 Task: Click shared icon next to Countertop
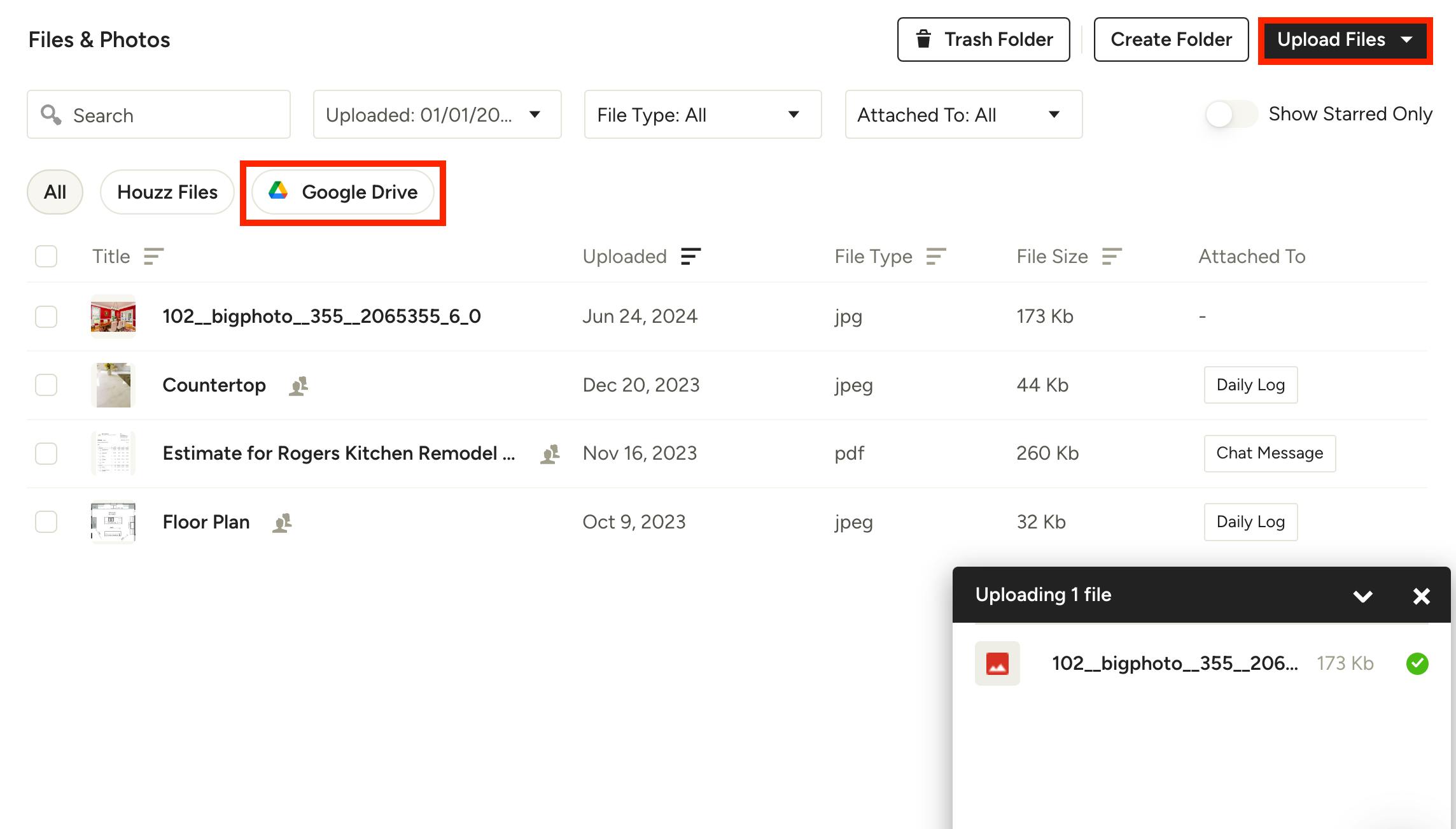tap(298, 386)
